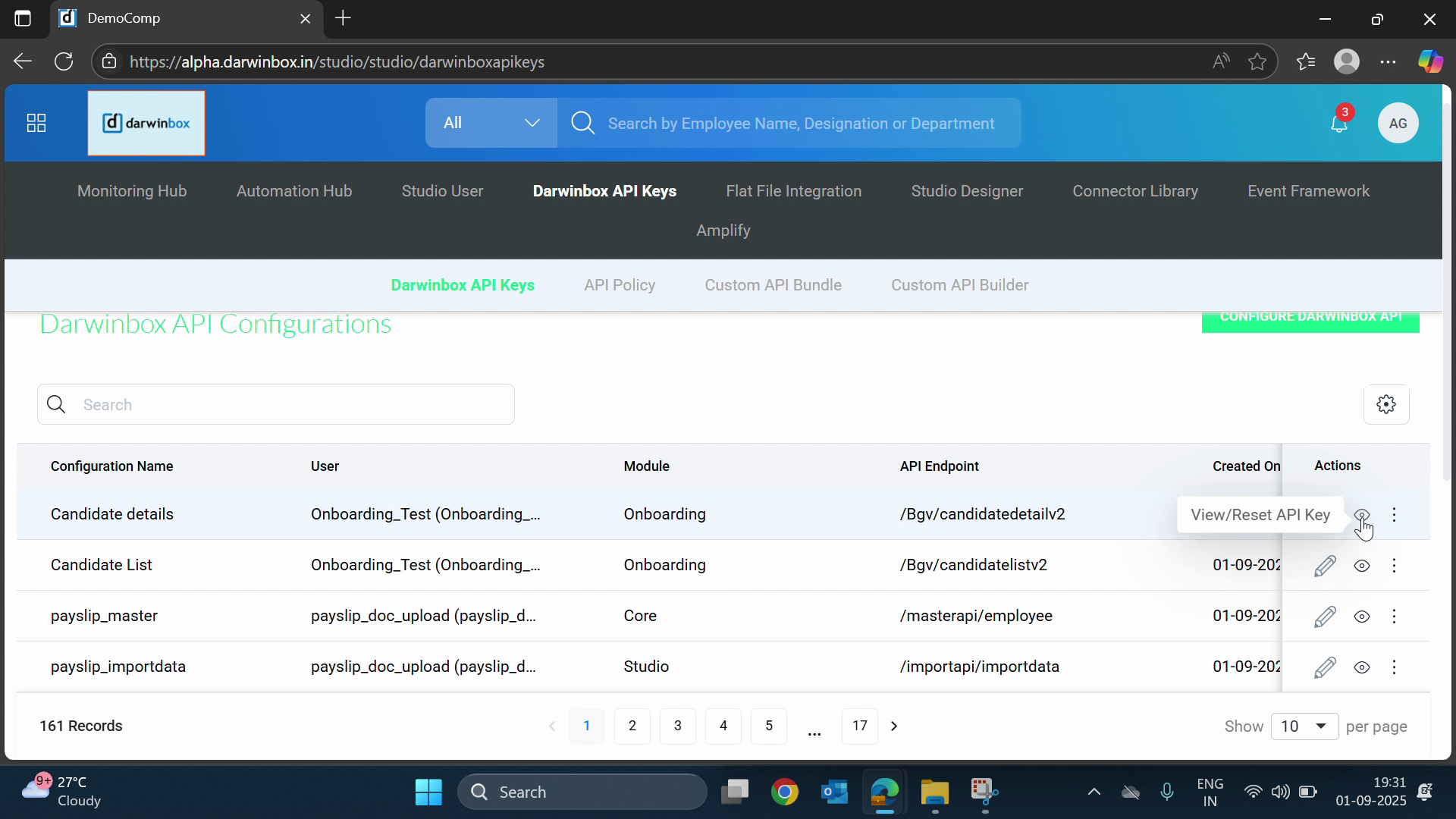
Task: View API key for payslip_master row
Action: coord(1362,617)
